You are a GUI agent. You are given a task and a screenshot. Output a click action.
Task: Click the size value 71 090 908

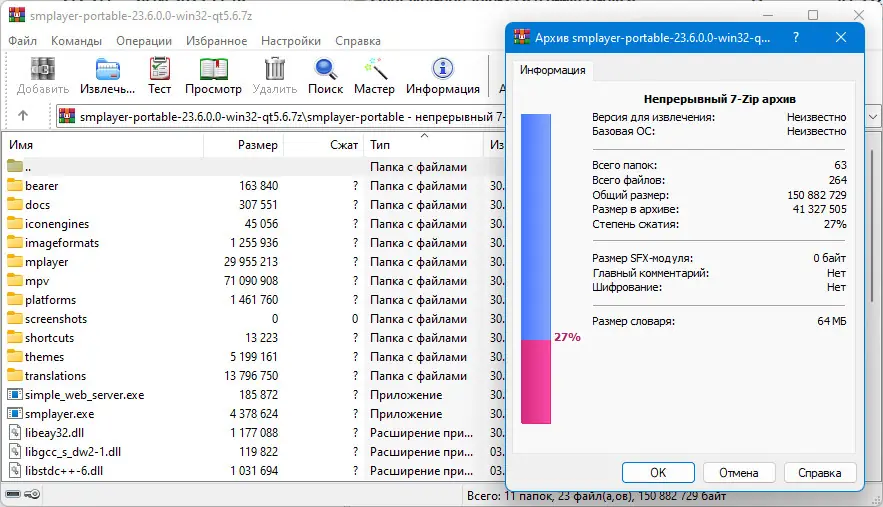point(251,281)
